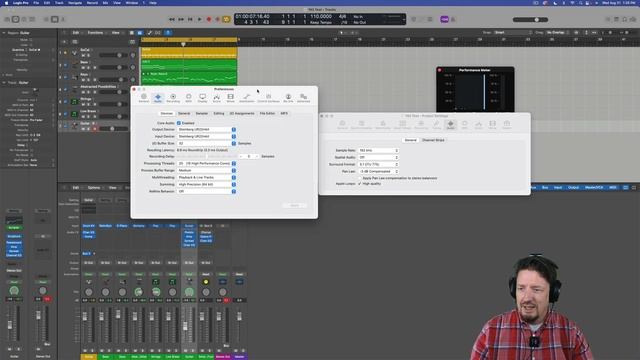
Task: Open I/O Buffer Size dropdown
Action: click(207, 144)
